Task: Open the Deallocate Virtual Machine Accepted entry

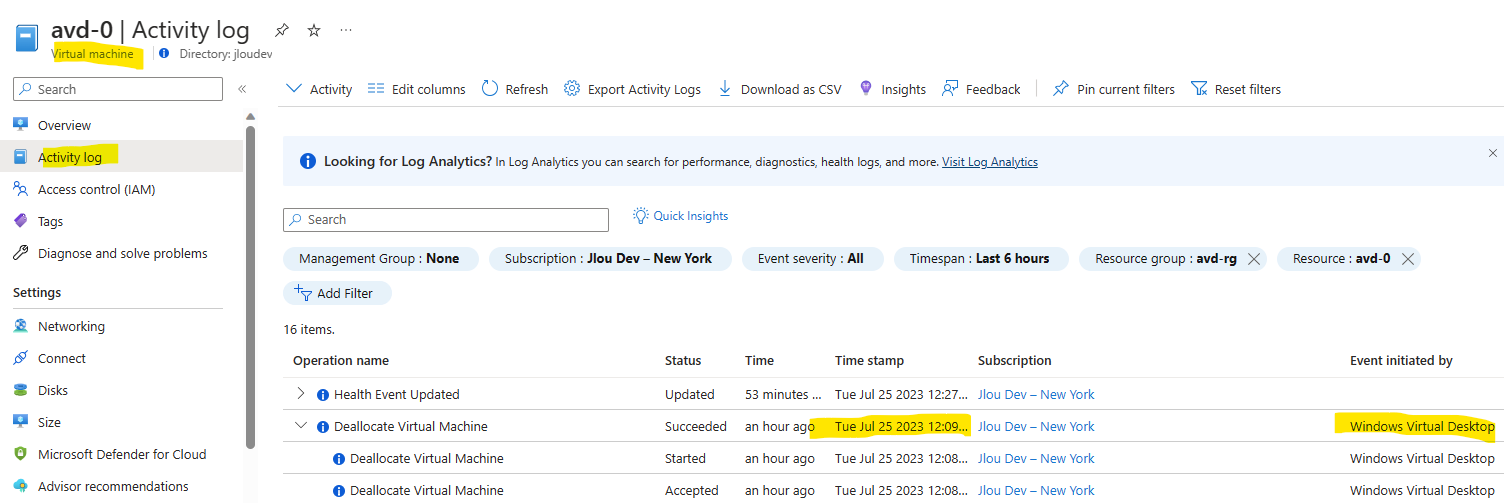Action: 427,490
